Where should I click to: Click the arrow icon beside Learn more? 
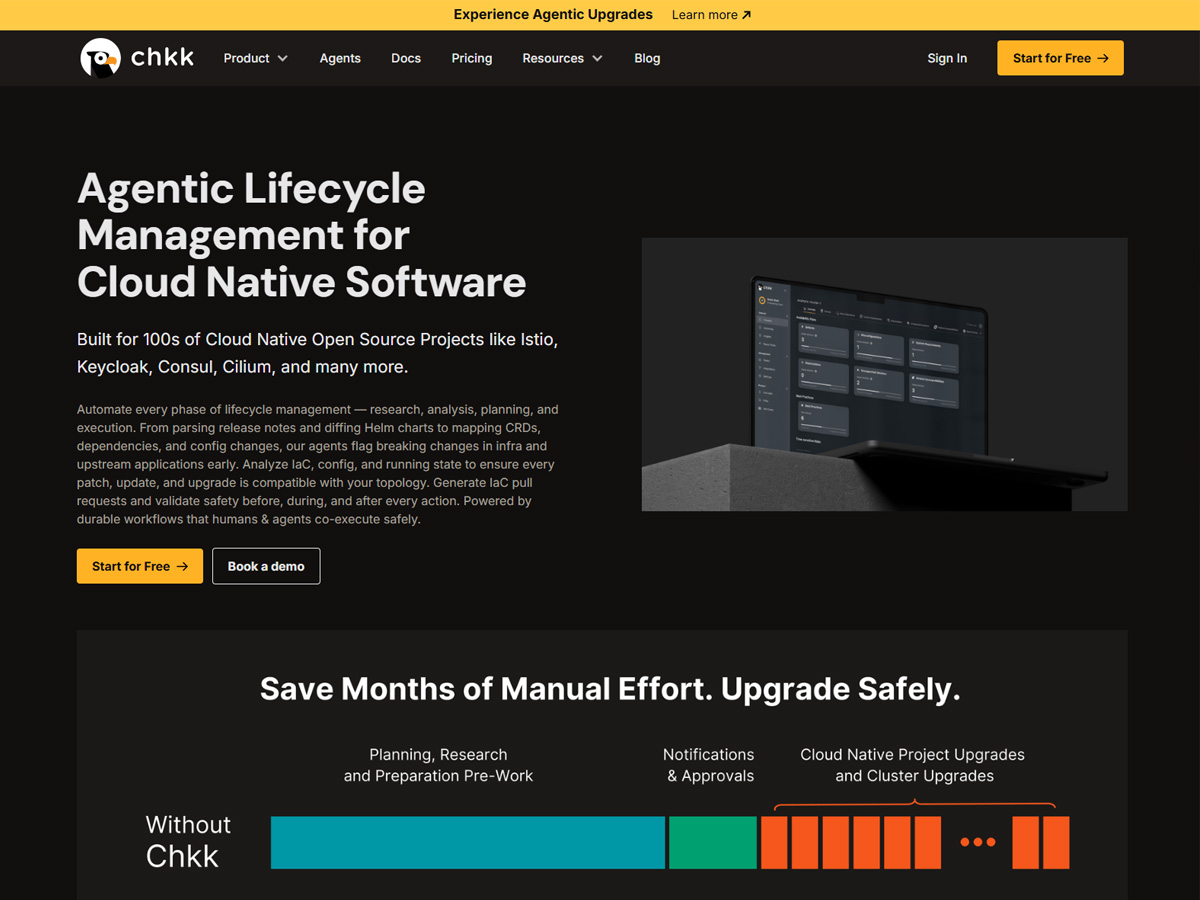point(746,15)
